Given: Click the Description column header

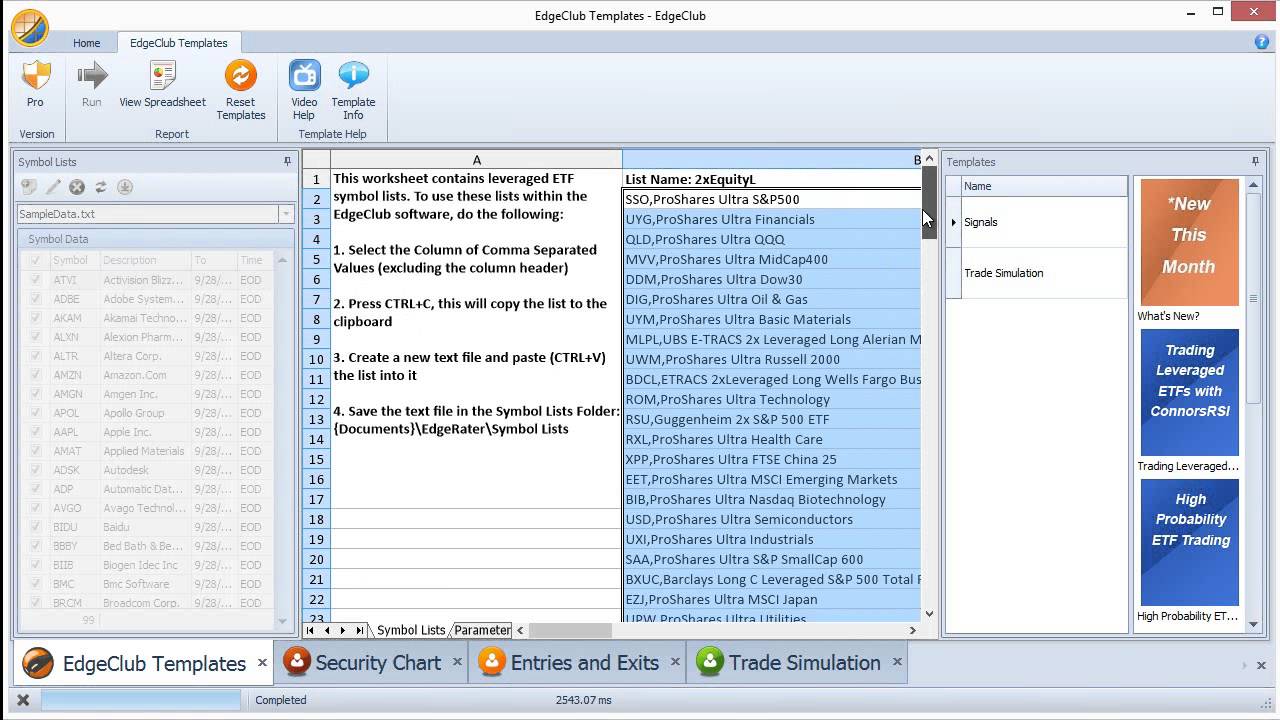Looking at the screenshot, I should coord(145,260).
